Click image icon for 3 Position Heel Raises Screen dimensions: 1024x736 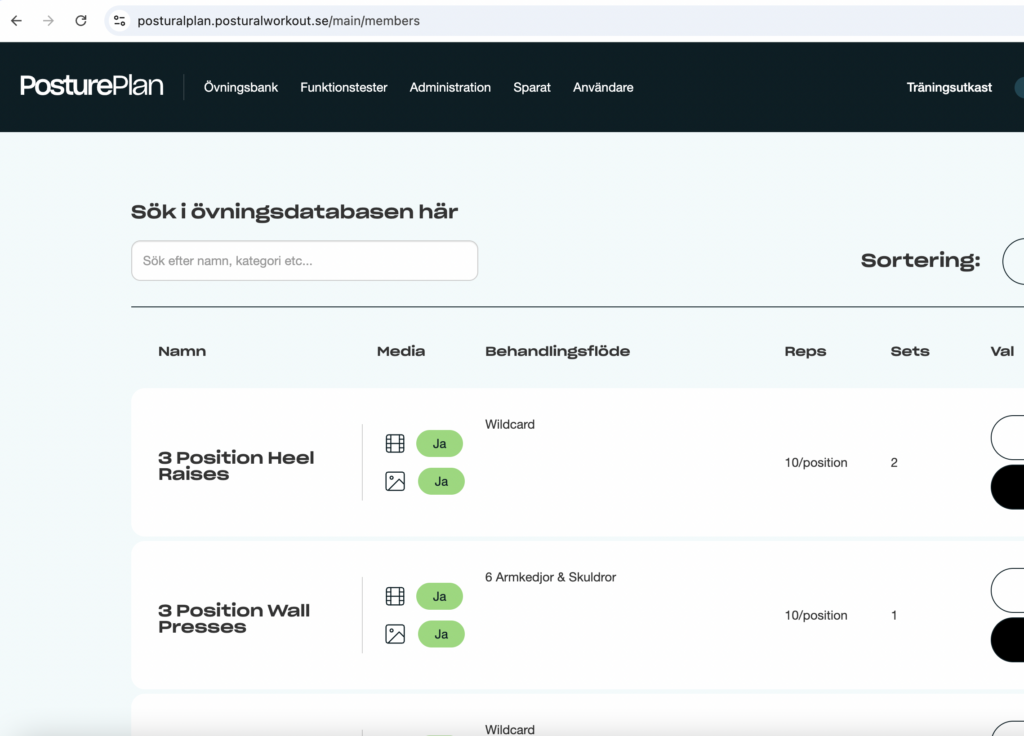click(x=395, y=481)
